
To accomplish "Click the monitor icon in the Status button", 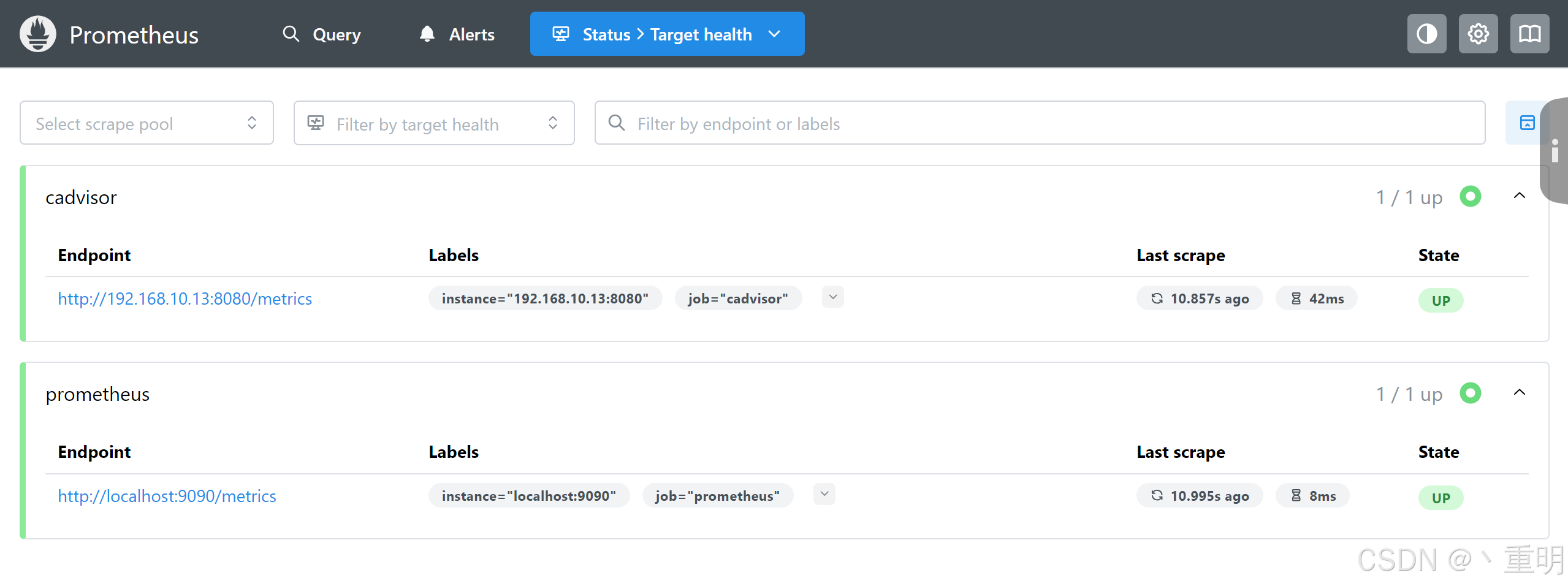I will (x=561, y=34).
